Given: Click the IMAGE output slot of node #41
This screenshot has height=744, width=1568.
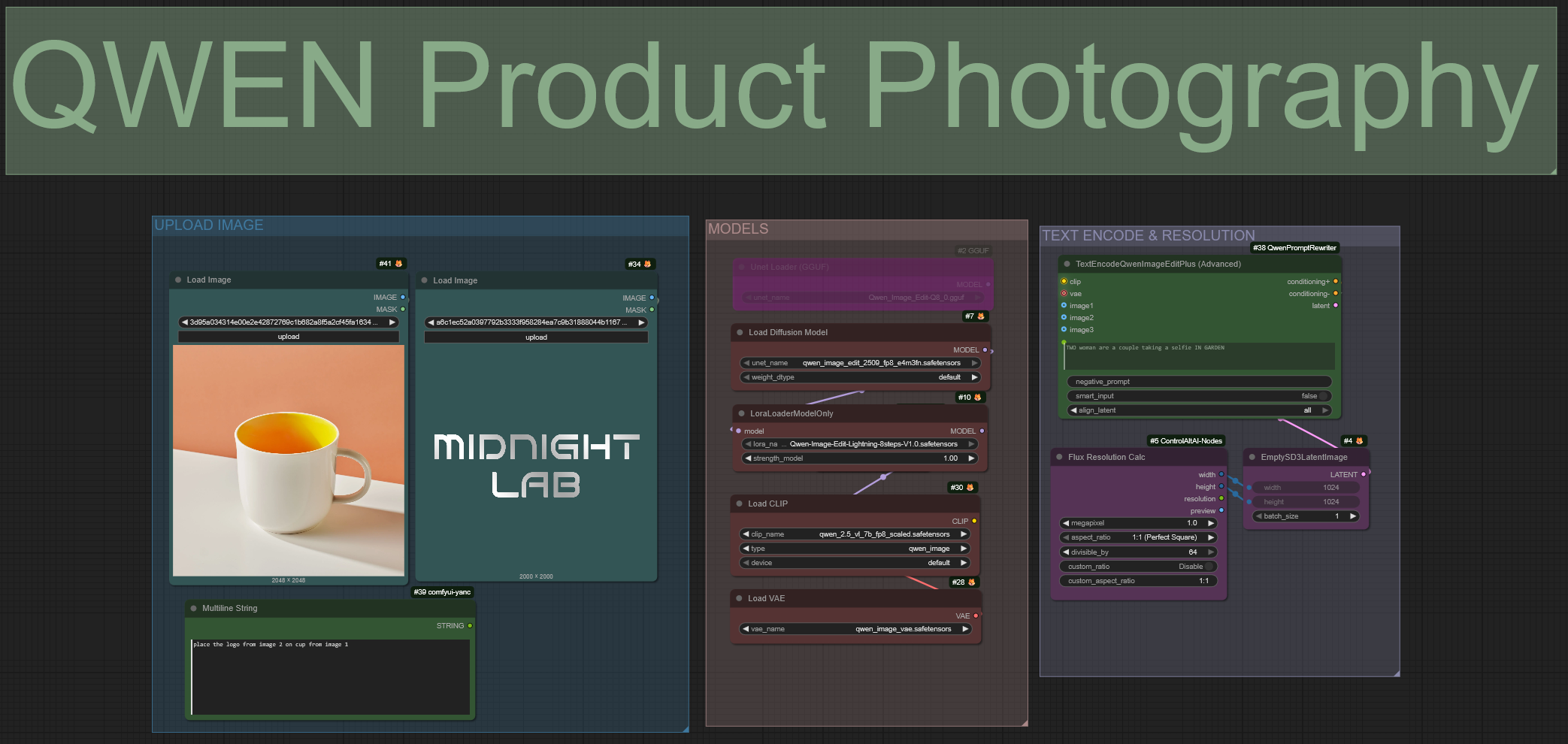Looking at the screenshot, I should point(403,298).
